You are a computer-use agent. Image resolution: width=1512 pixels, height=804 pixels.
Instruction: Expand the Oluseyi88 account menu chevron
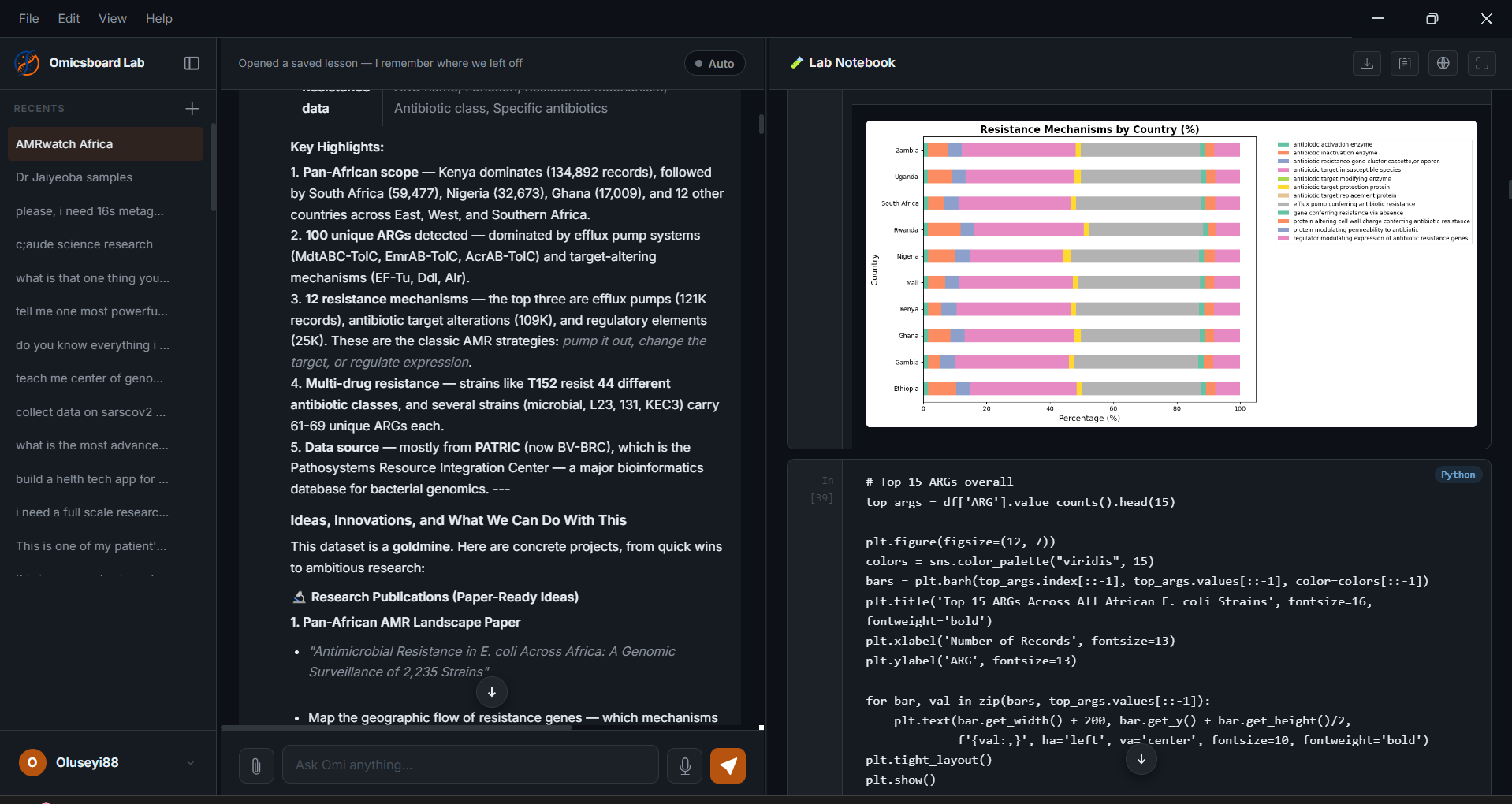190,762
